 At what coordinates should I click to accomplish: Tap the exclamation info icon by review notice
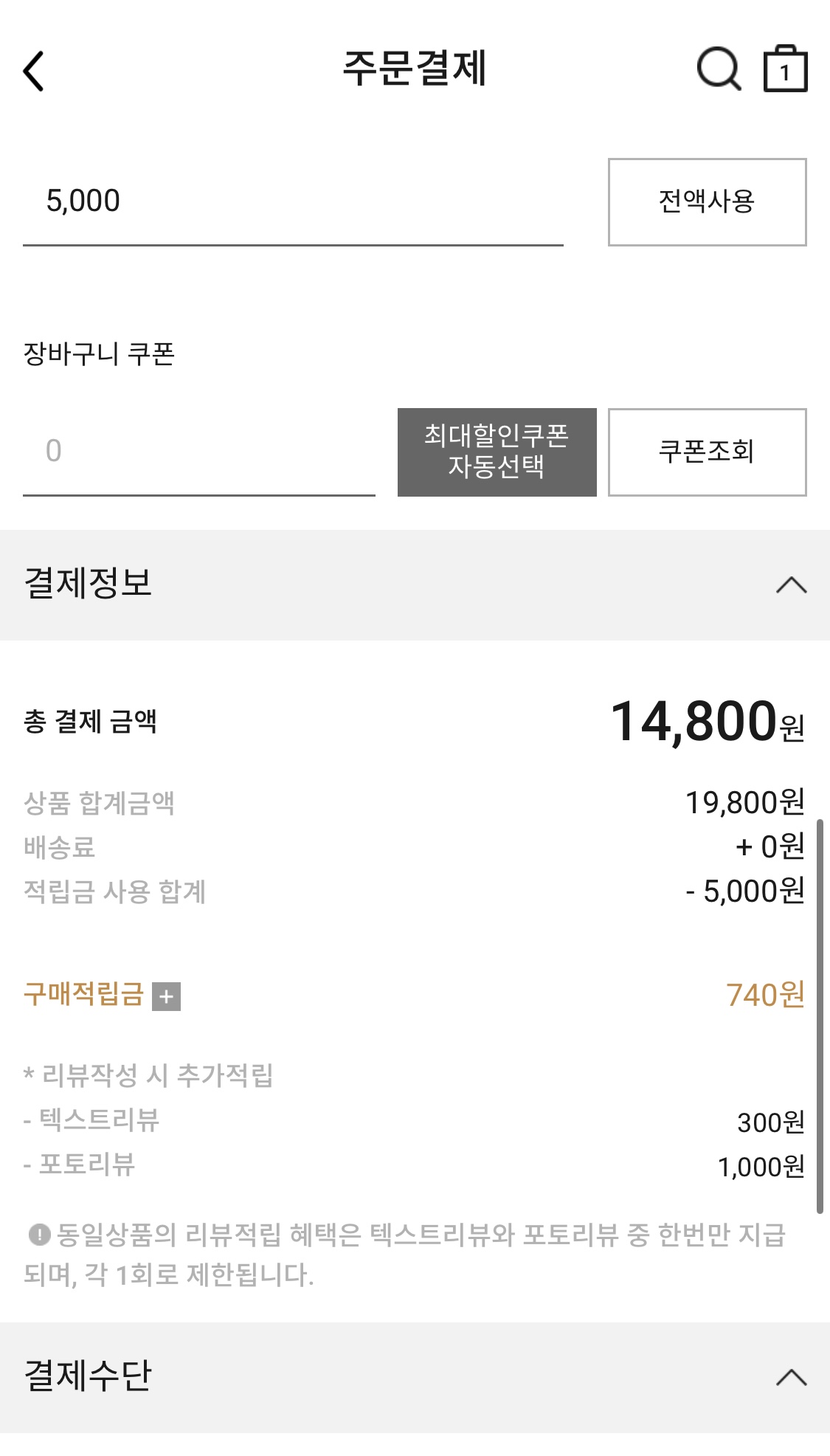click(39, 1234)
